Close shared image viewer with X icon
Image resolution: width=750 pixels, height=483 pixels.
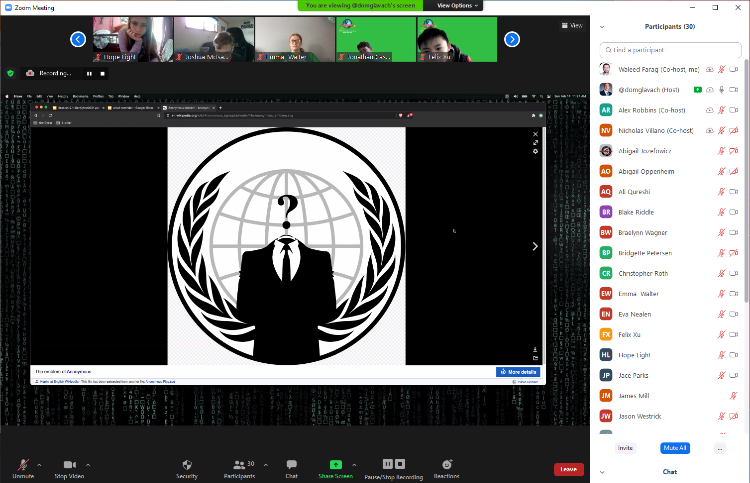pos(535,134)
